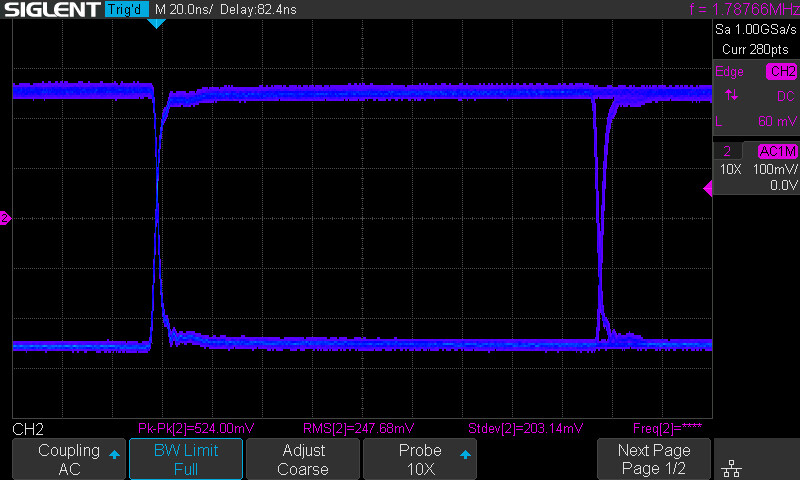Click the Edge trigger type label
Screen dimensions: 800x480
tap(729, 71)
